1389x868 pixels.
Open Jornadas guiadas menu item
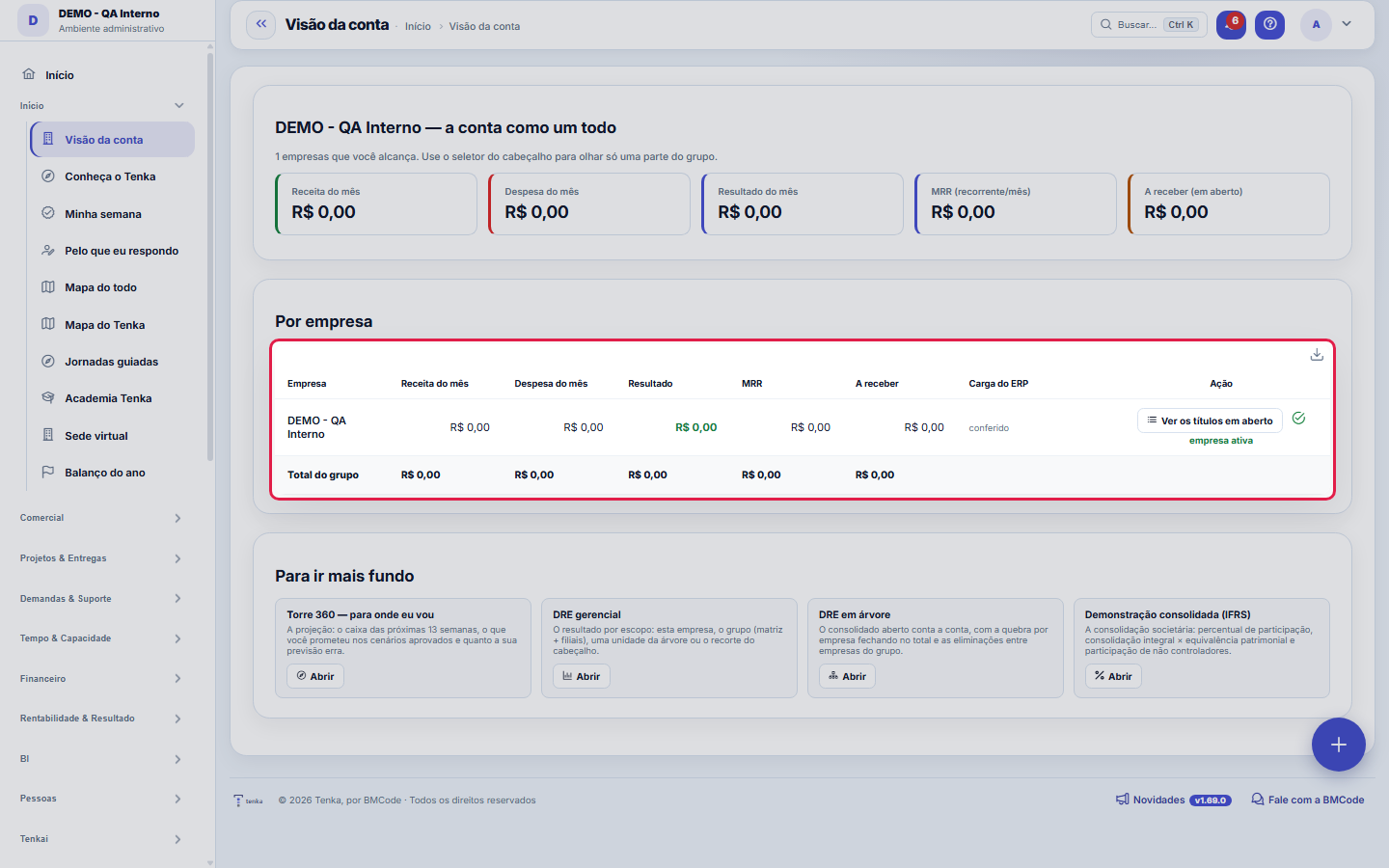pyautogui.click(x=112, y=362)
